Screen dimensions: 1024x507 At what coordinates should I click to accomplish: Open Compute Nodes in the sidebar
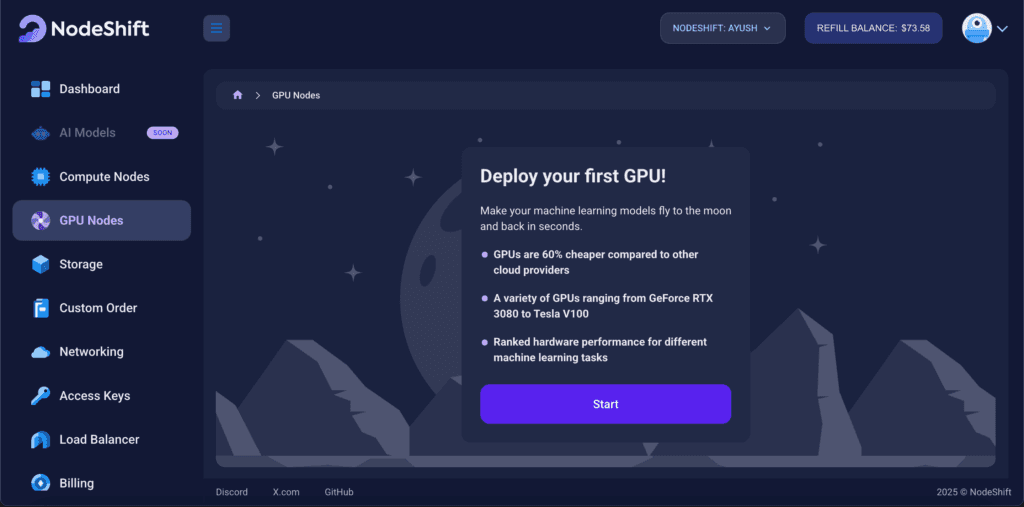tap(102, 177)
